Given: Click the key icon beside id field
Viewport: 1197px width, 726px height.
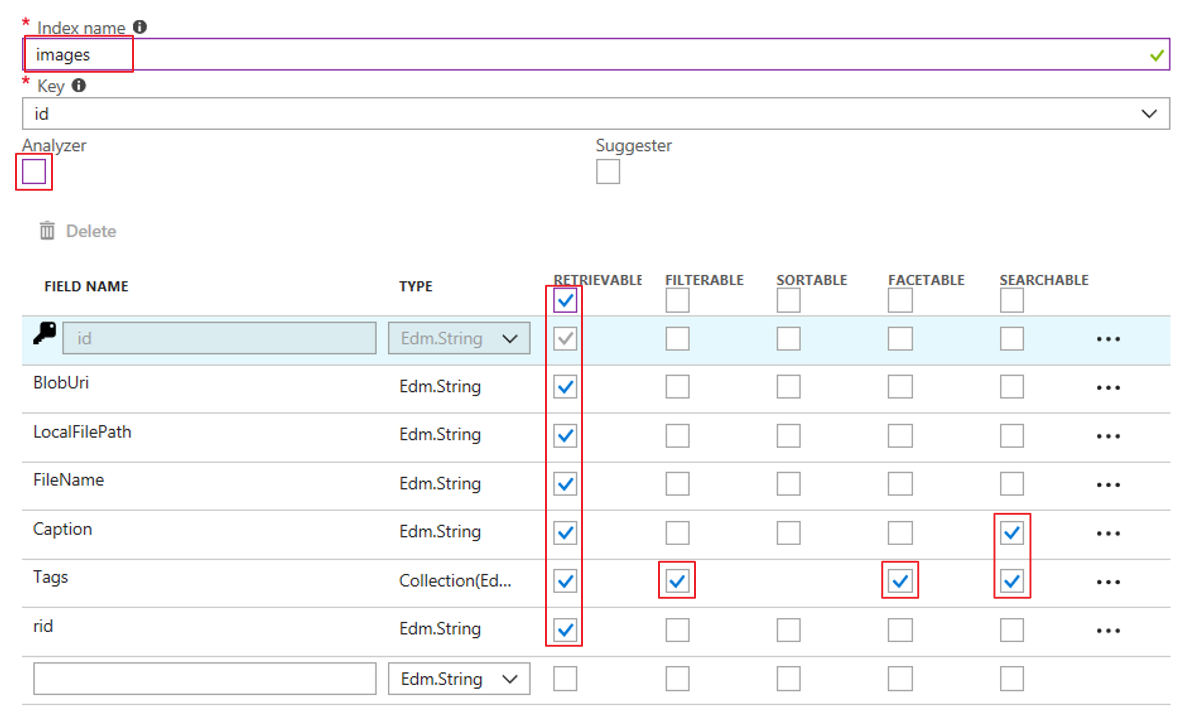Looking at the screenshot, I should click(x=44, y=334).
